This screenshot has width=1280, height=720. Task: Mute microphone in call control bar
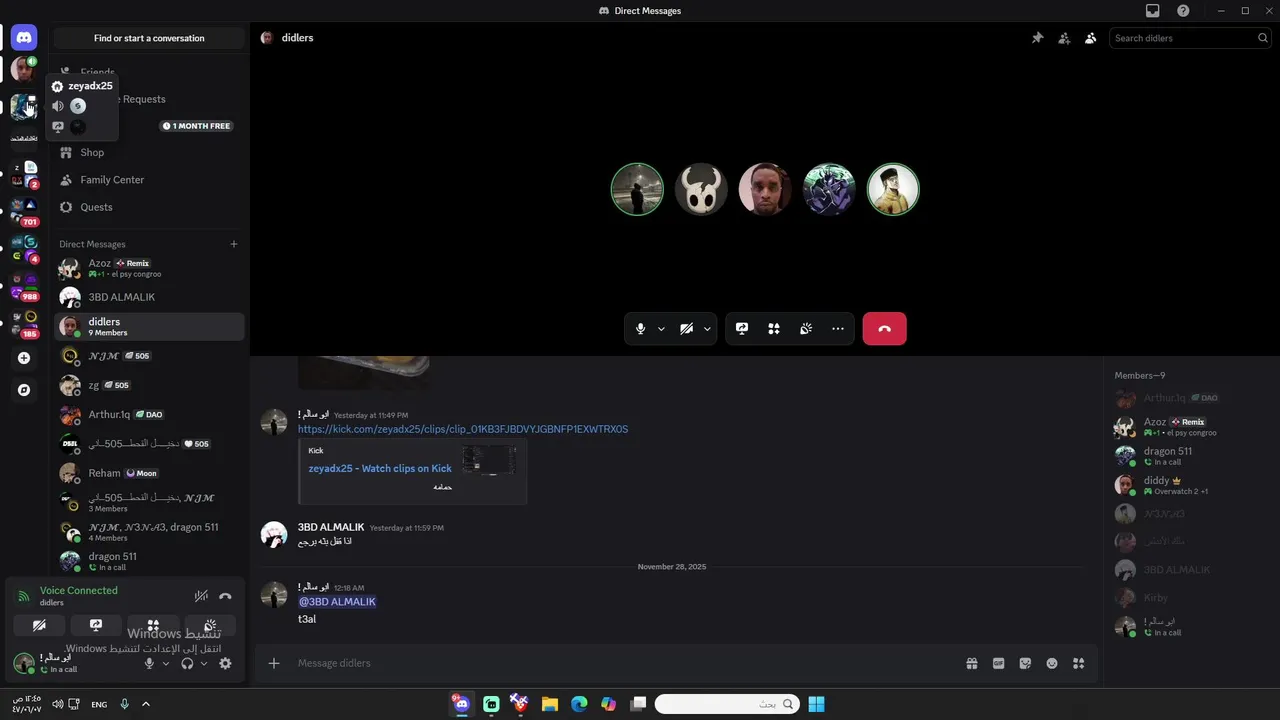(x=641, y=329)
